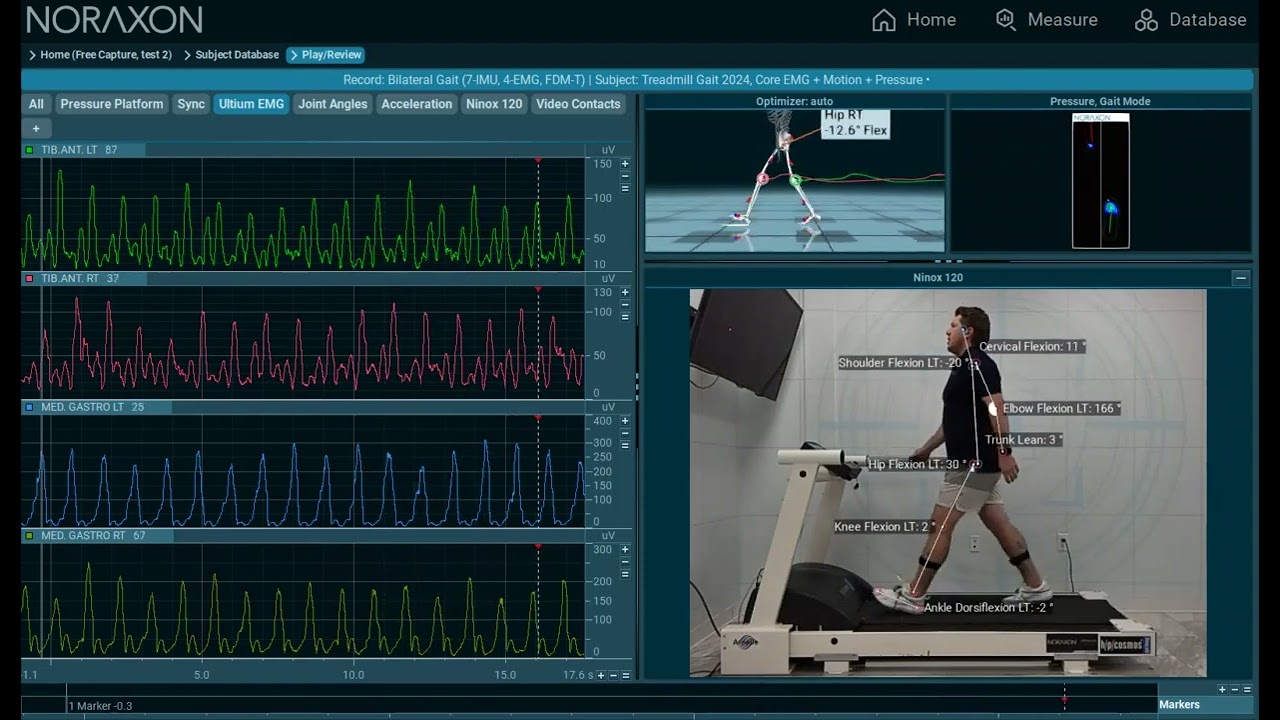The height and width of the screenshot is (720, 1280).
Task: Click the Ankle Dorsiflexion LT: -2 label
Action: (989, 608)
